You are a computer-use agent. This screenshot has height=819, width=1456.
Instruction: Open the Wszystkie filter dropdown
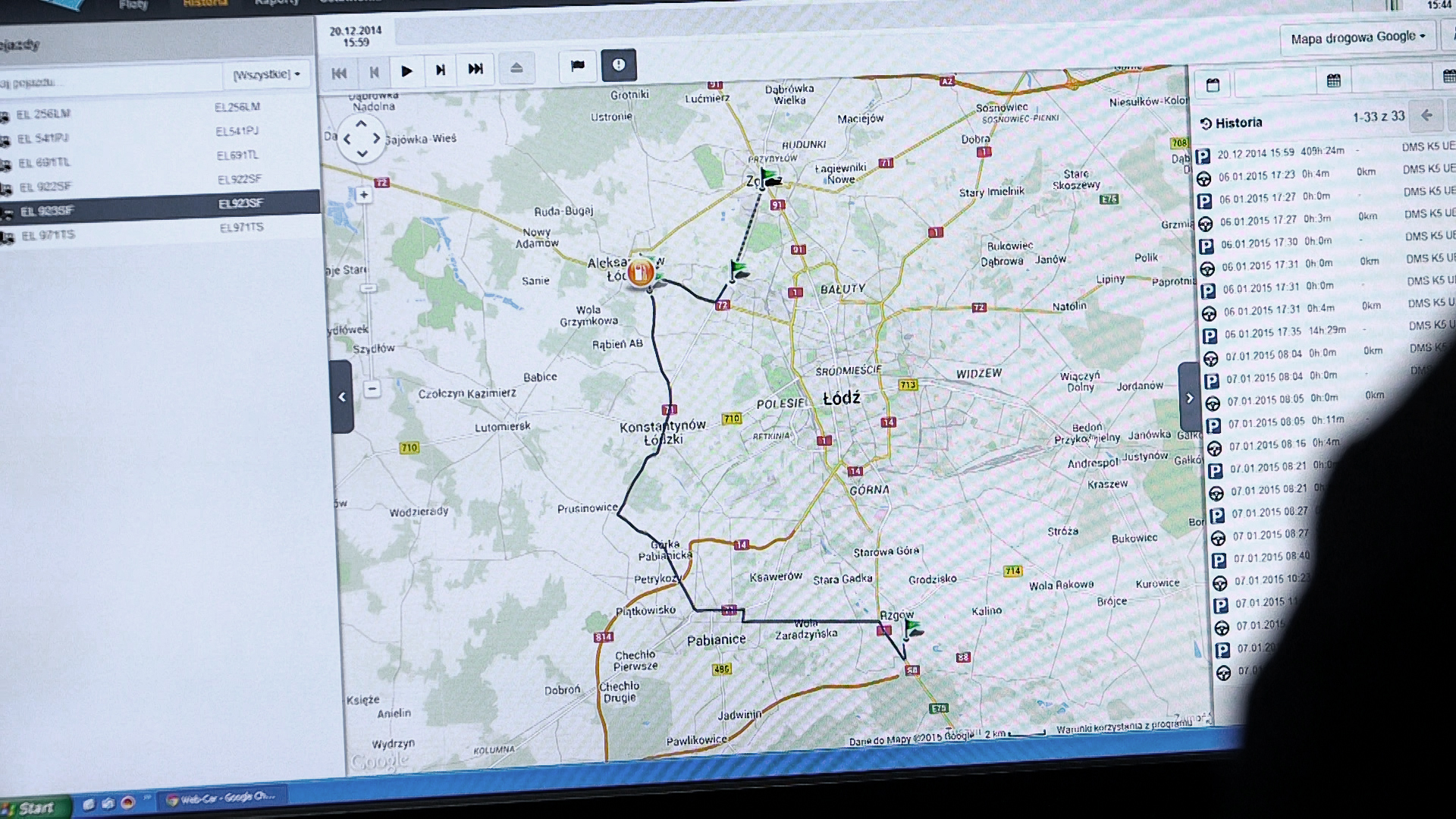(266, 74)
